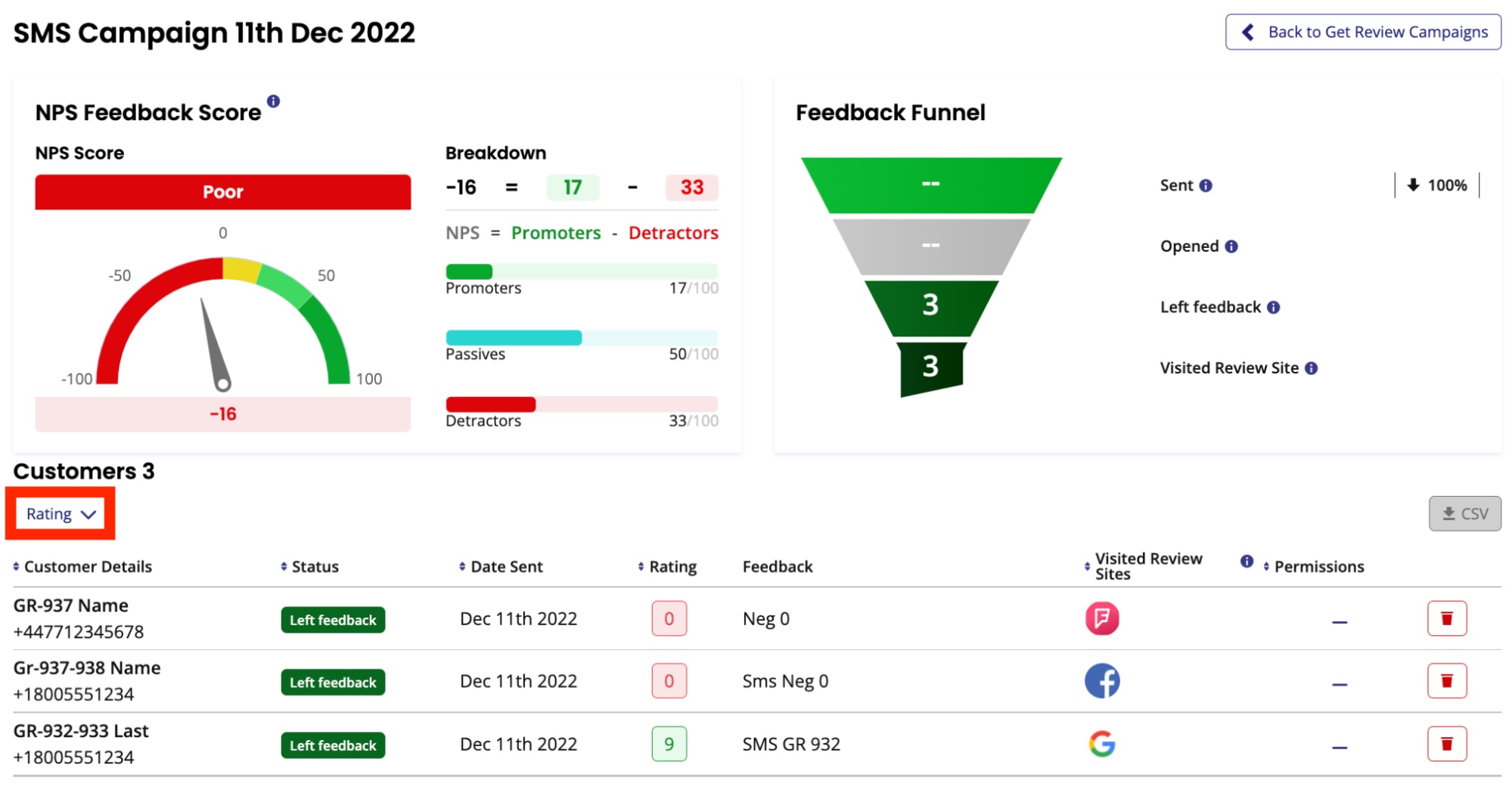This screenshot has height=790, width=1512.
Task: Click the info icon next to Sent
Action: point(1206,186)
